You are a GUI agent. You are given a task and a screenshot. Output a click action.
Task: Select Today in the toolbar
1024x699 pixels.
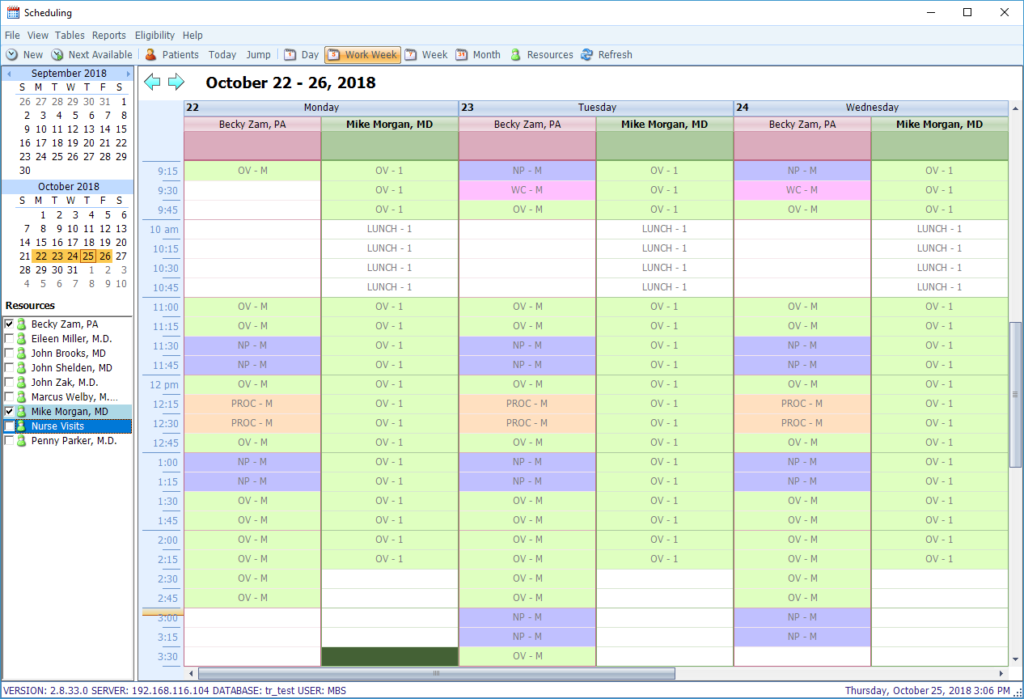click(x=222, y=55)
